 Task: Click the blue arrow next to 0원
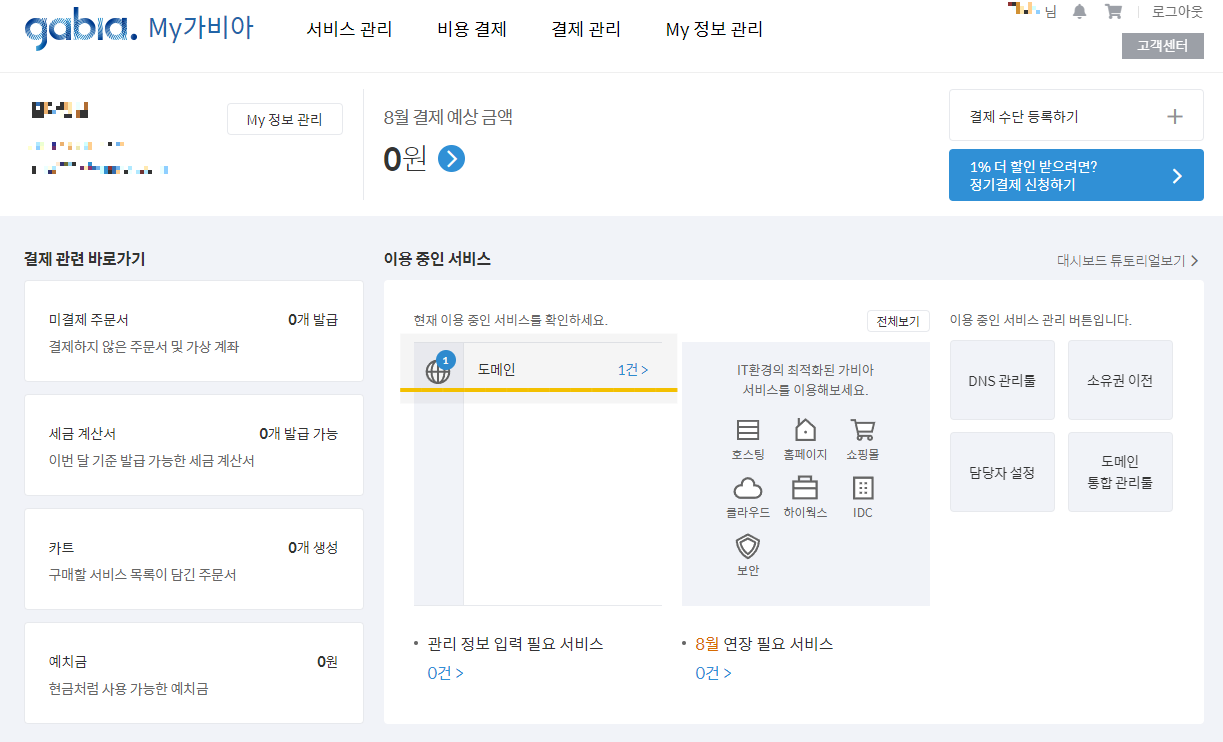click(x=451, y=159)
